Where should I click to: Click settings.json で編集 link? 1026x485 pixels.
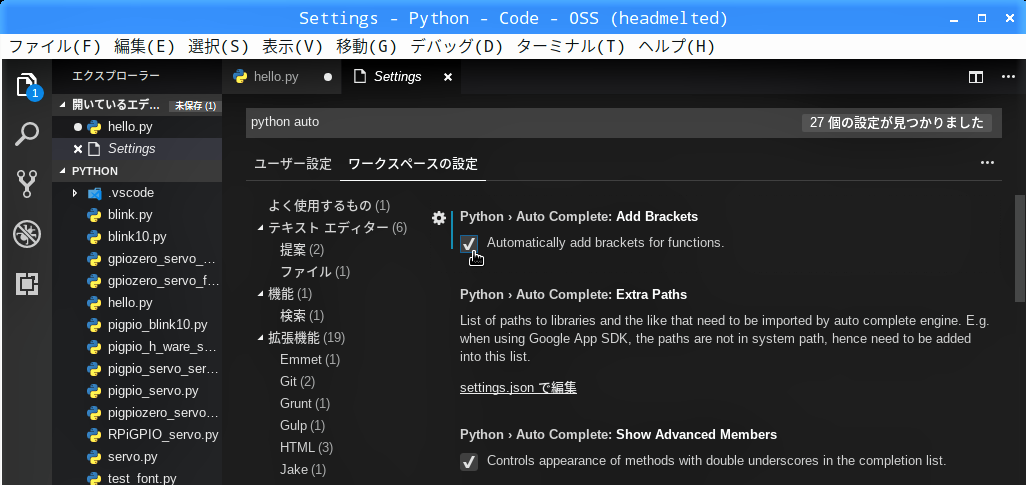pyautogui.click(x=518, y=387)
